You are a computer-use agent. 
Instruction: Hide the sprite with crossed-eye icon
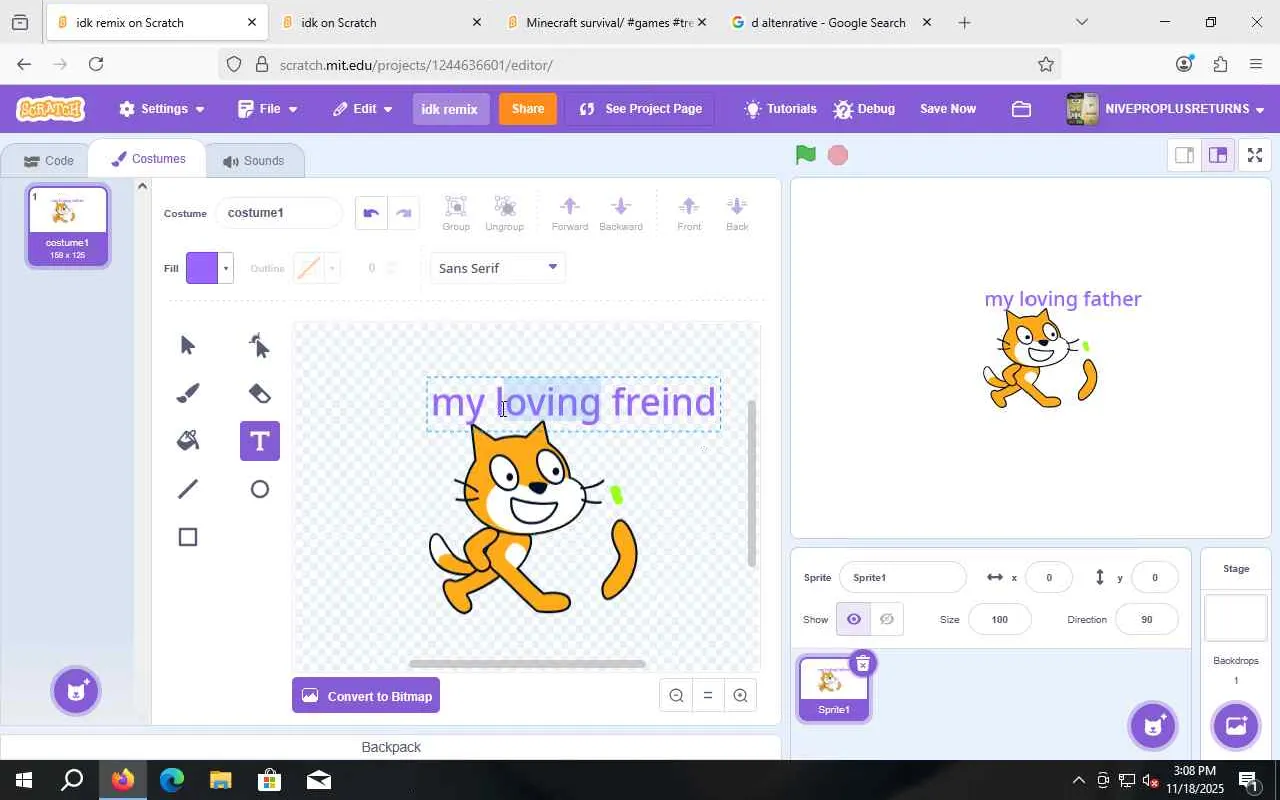pyautogui.click(x=887, y=620)
